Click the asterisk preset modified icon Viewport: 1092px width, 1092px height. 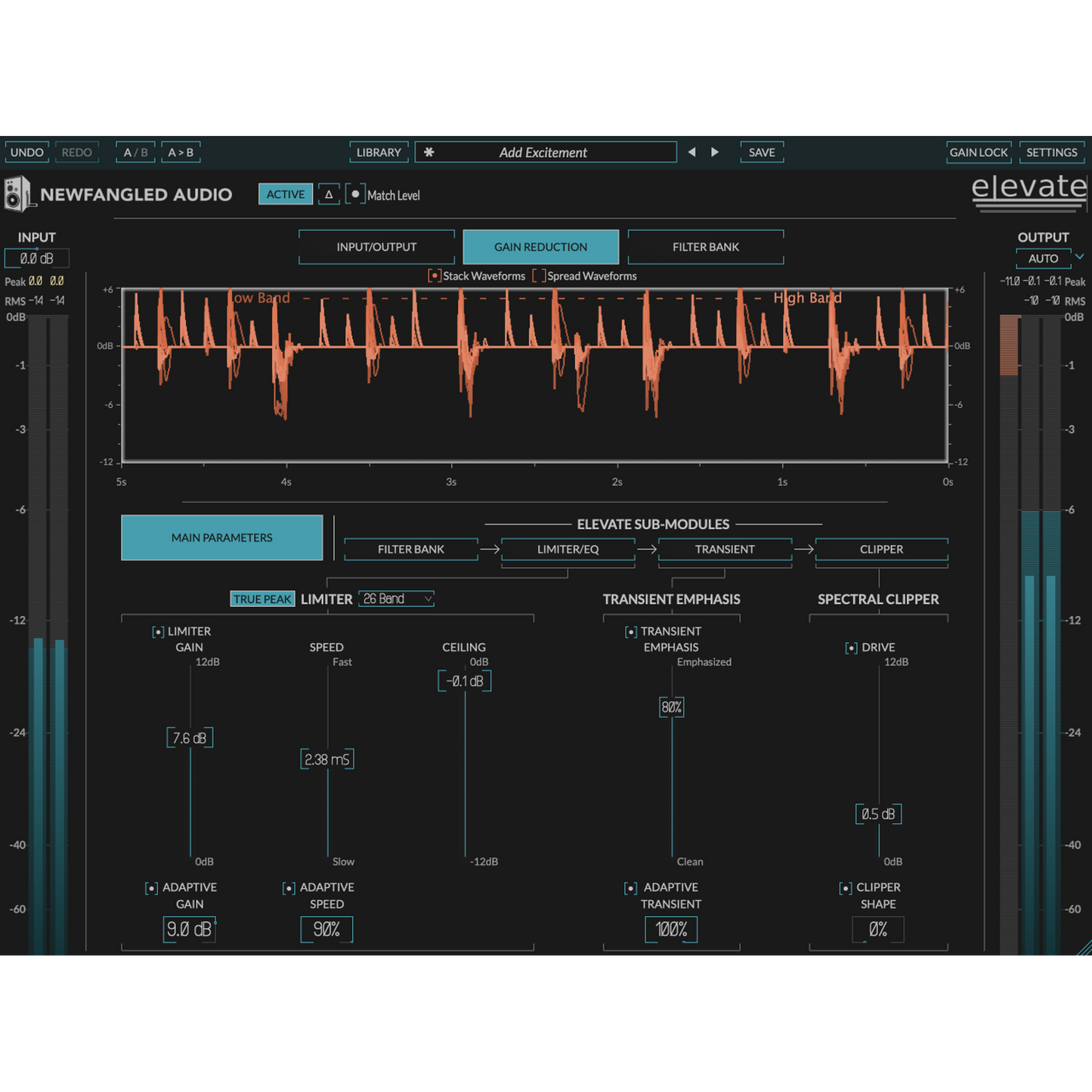[428, 152]
